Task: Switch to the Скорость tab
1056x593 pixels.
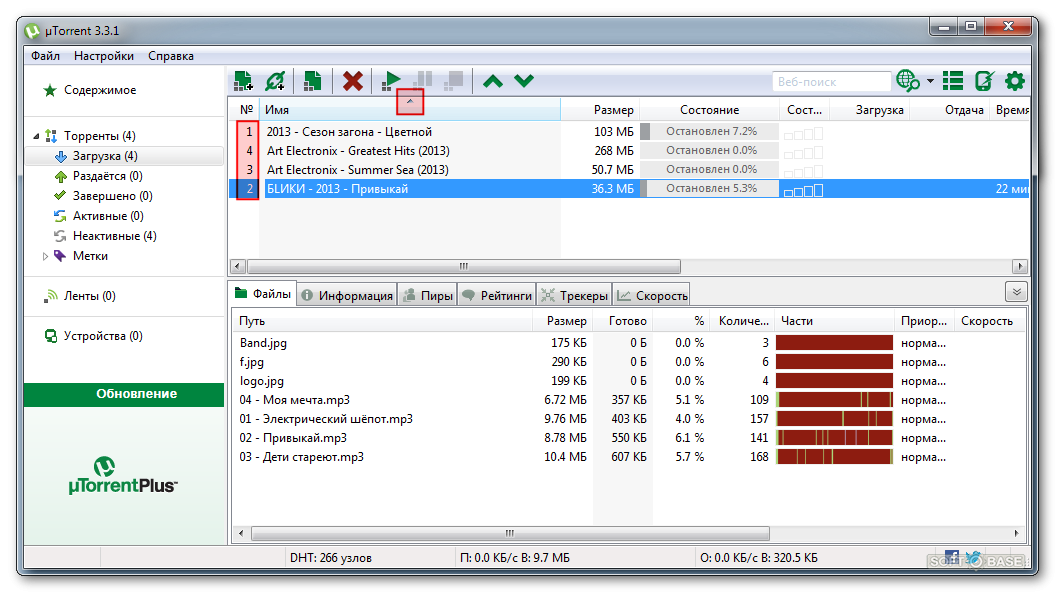Action: (x=653, y=295)
